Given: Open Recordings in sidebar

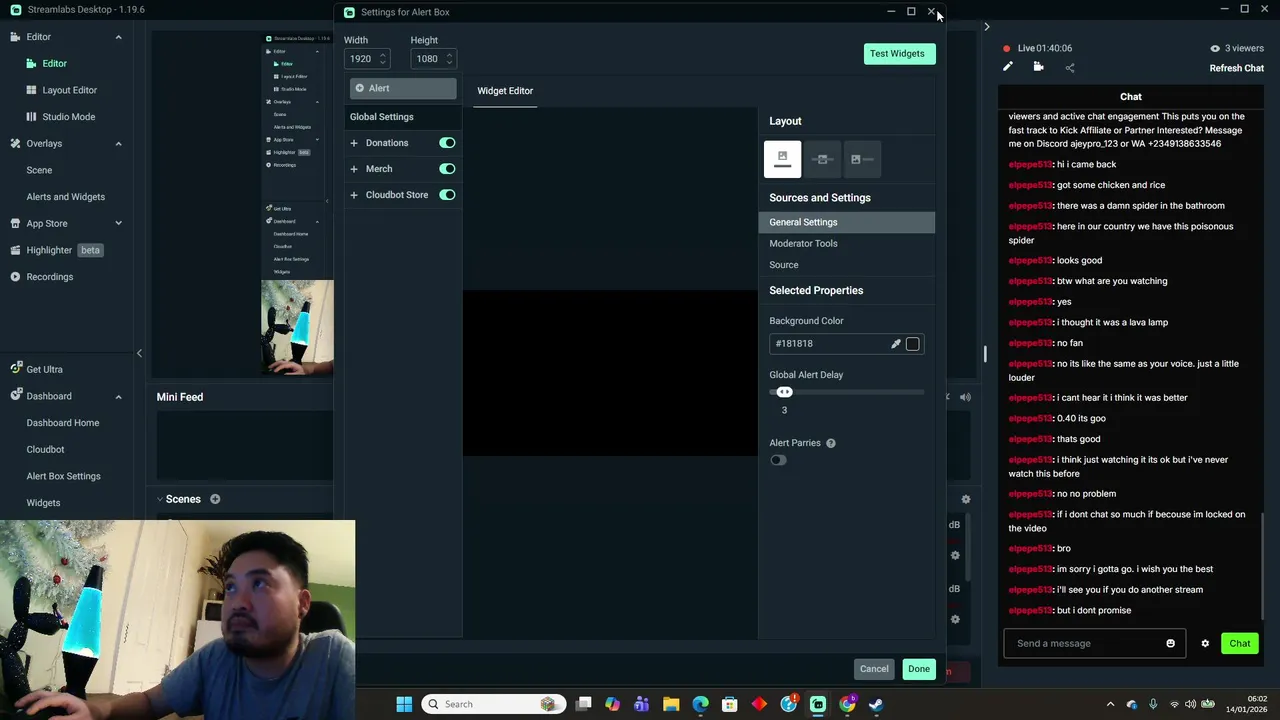Looking at the screenshot, I should (x=49, y=277).
